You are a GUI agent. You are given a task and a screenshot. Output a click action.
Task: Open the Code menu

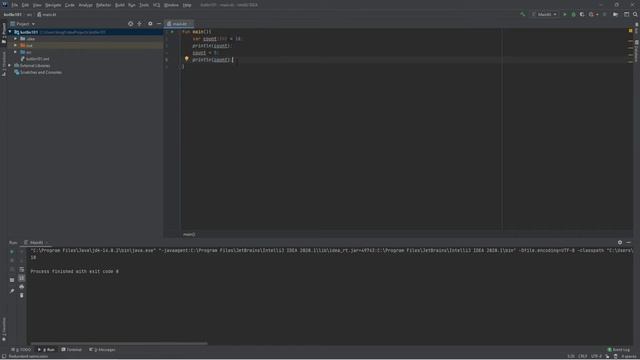[x=70, y=5]
